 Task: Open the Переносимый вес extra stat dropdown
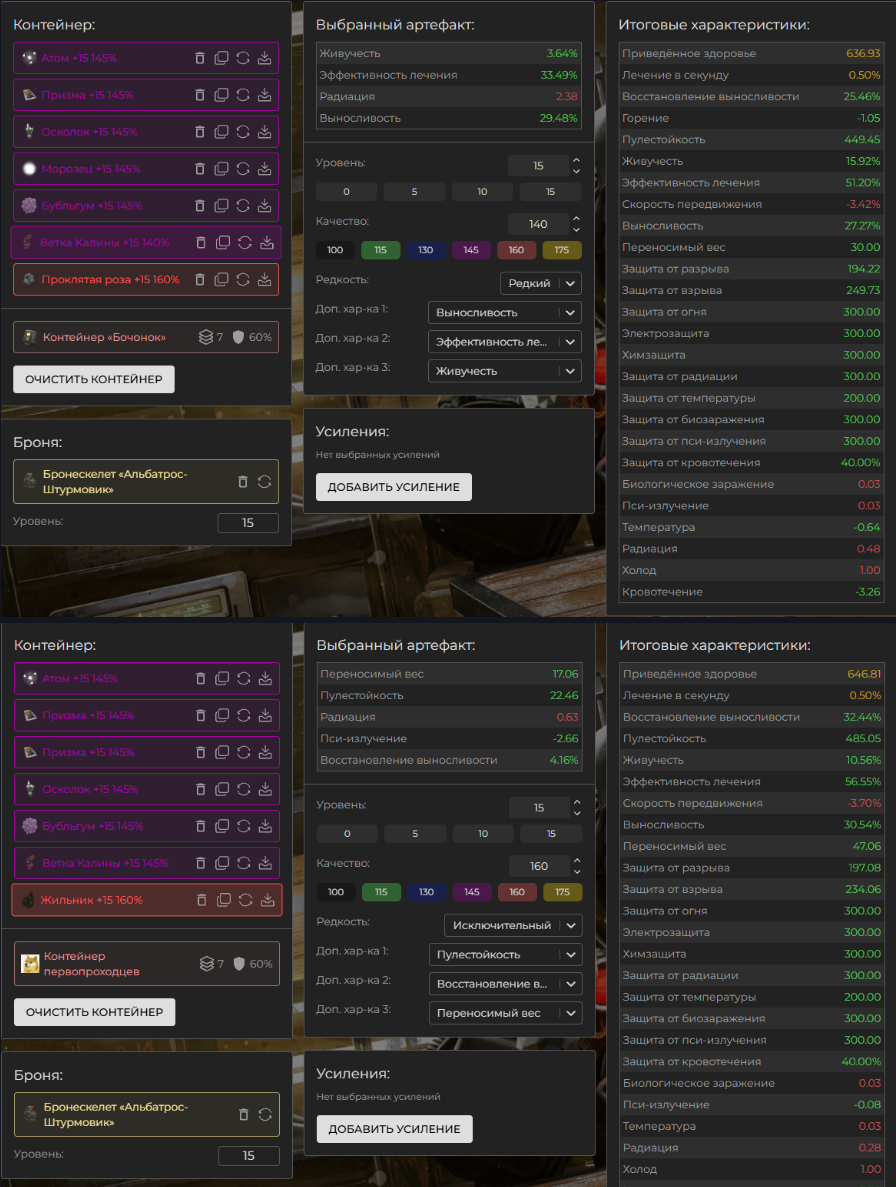click(x=506, y=1013)
